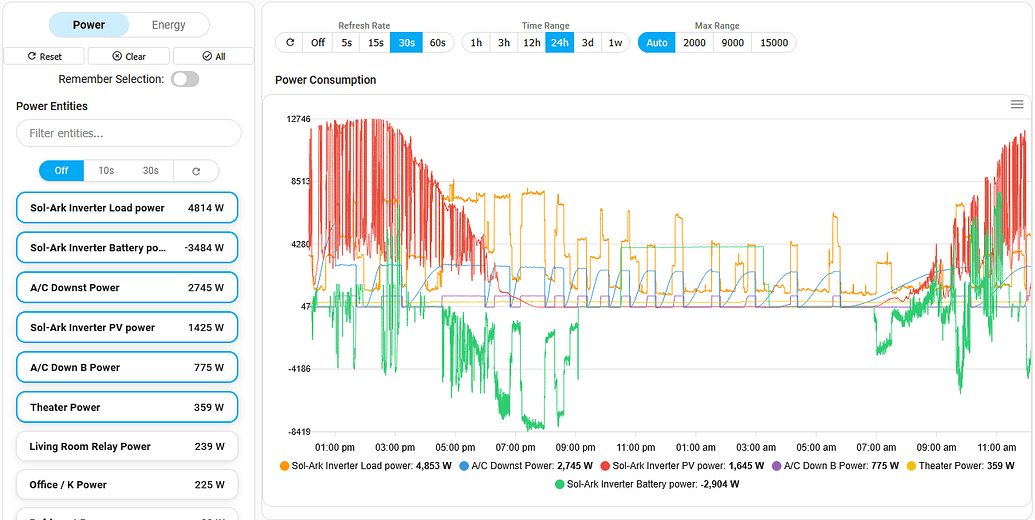Screen dimensions: 1035x520
Task: Set entity list refresh to 30s
Action: click(x=151, y=171)
